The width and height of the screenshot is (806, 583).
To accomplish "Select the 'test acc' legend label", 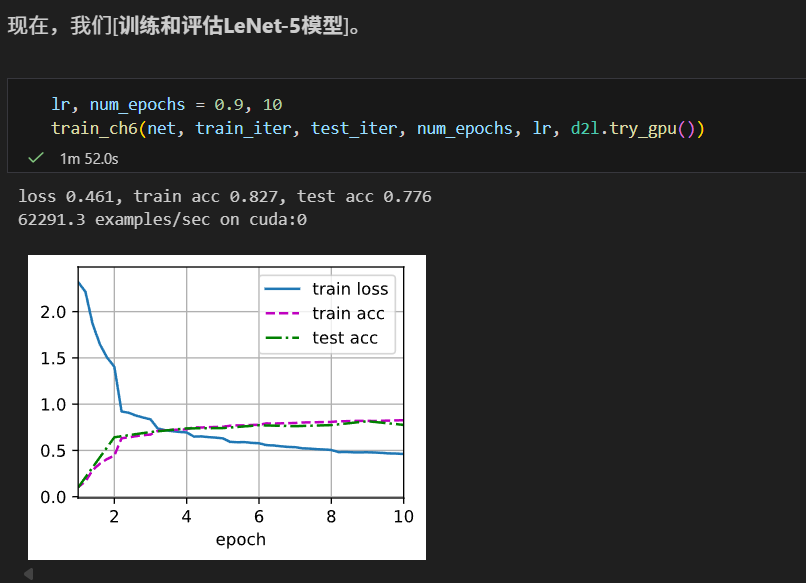I will coord(344,338).
